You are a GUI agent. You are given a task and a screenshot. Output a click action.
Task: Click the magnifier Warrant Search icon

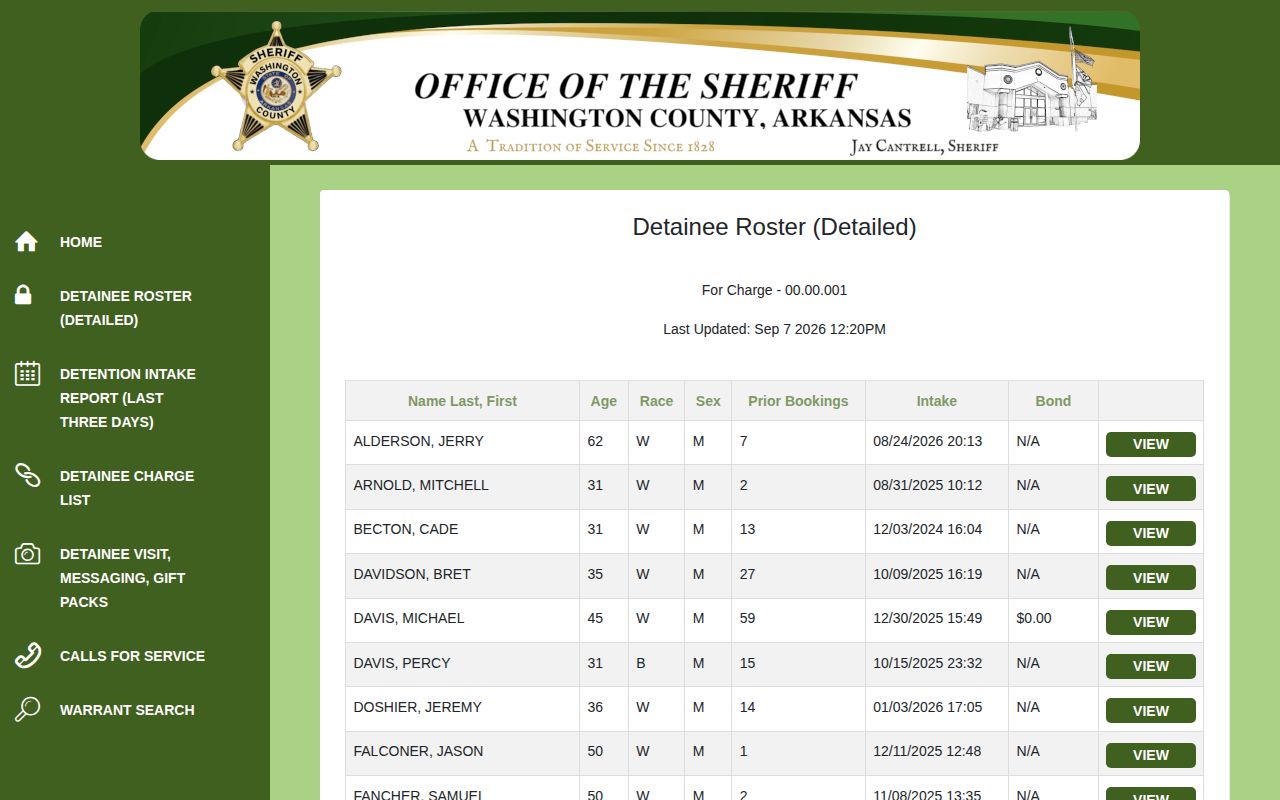[27, 709]
